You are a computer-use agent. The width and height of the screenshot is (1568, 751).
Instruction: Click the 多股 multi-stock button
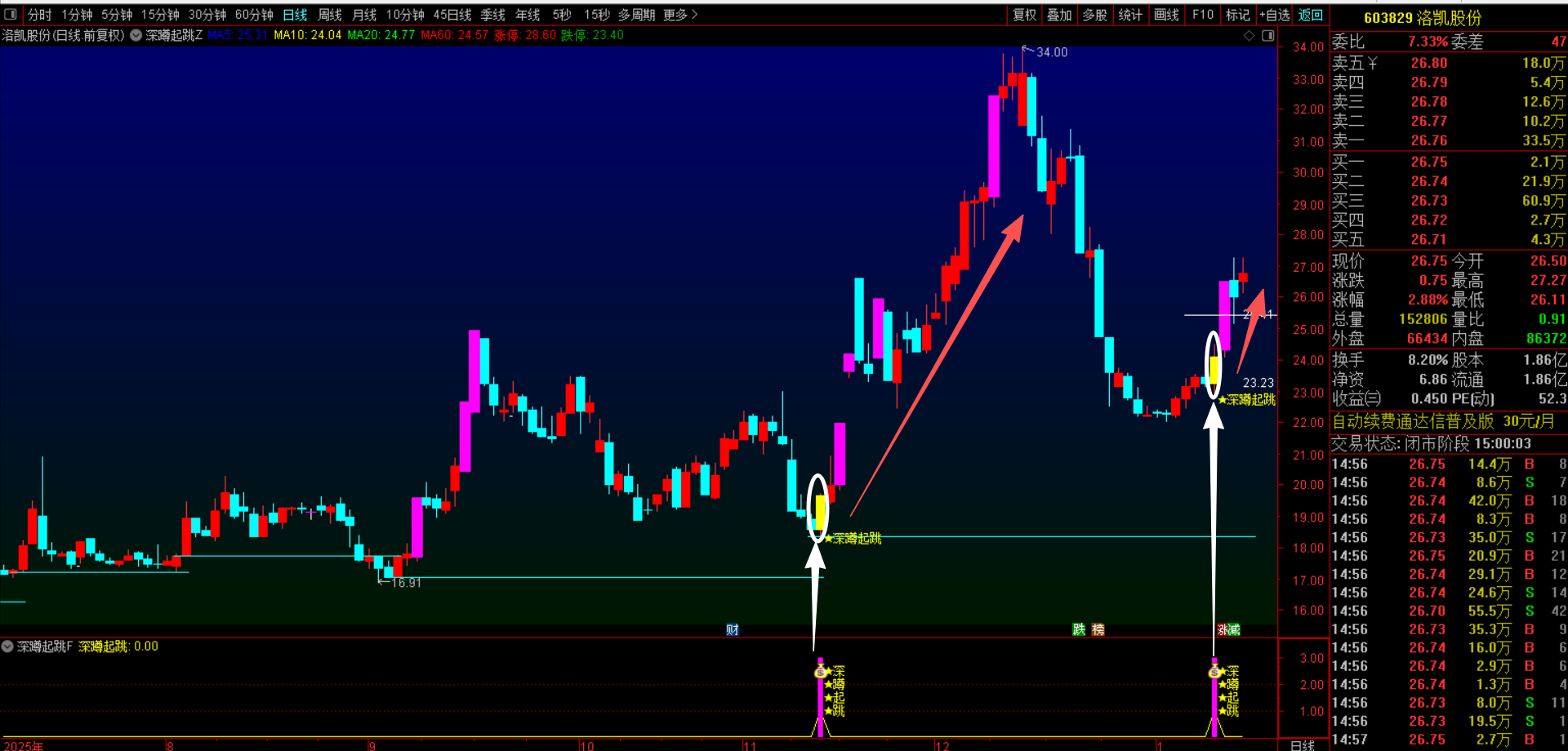(1094, 15)
